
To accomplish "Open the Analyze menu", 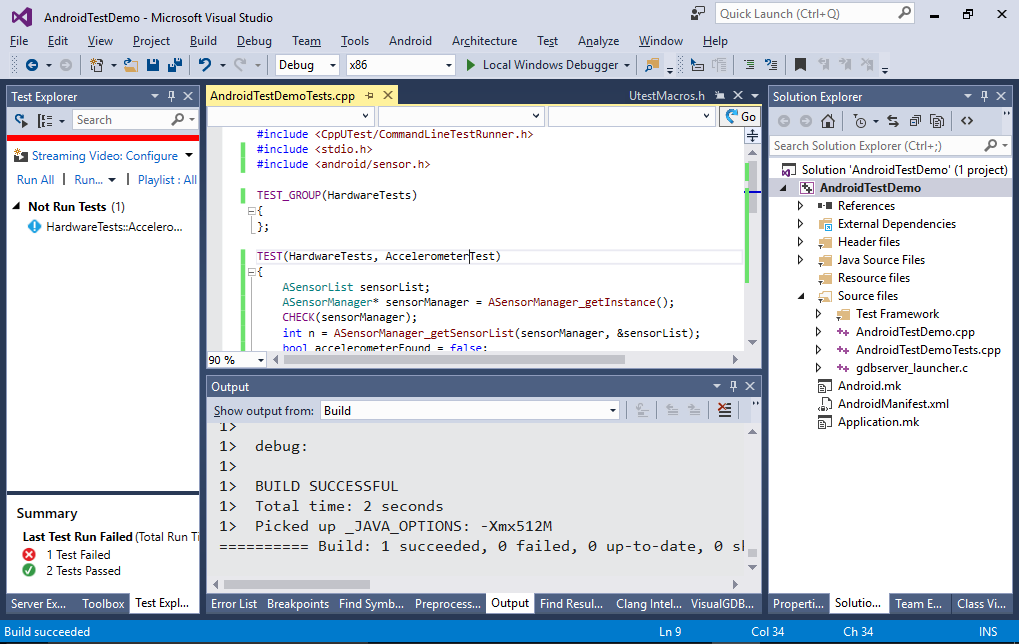I will (598, 41).
